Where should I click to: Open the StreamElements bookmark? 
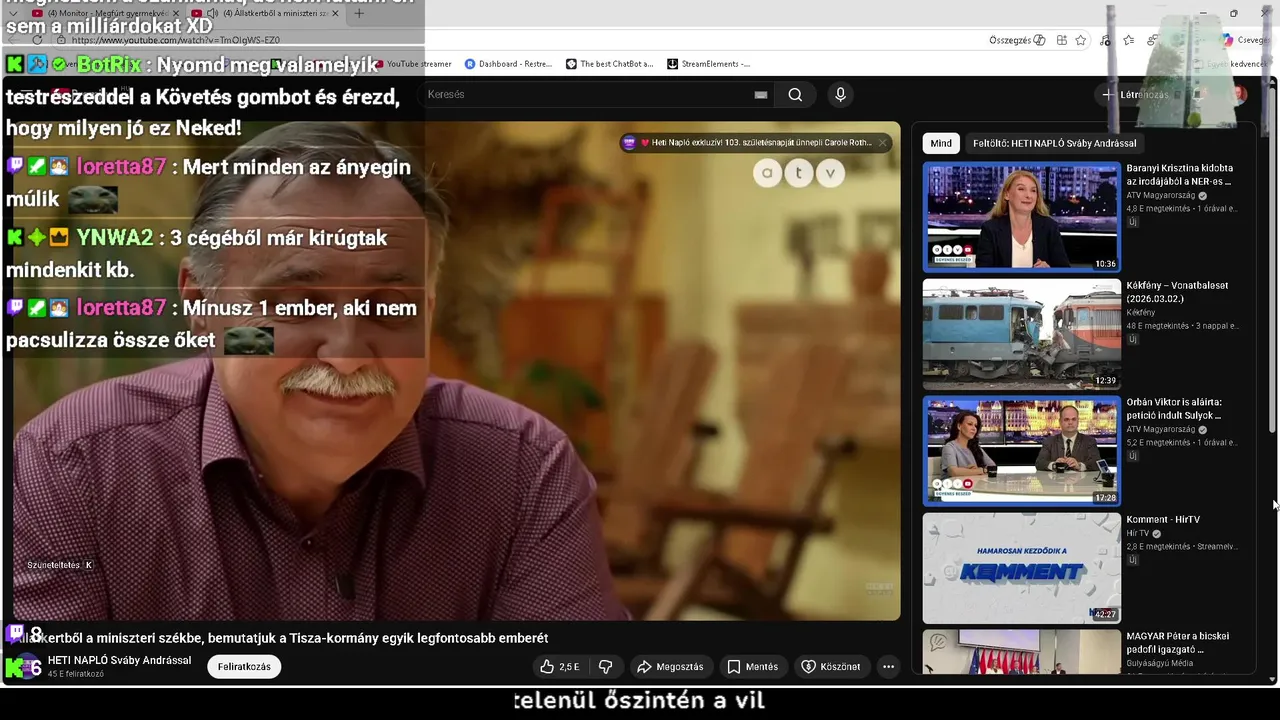coord(708,64)
